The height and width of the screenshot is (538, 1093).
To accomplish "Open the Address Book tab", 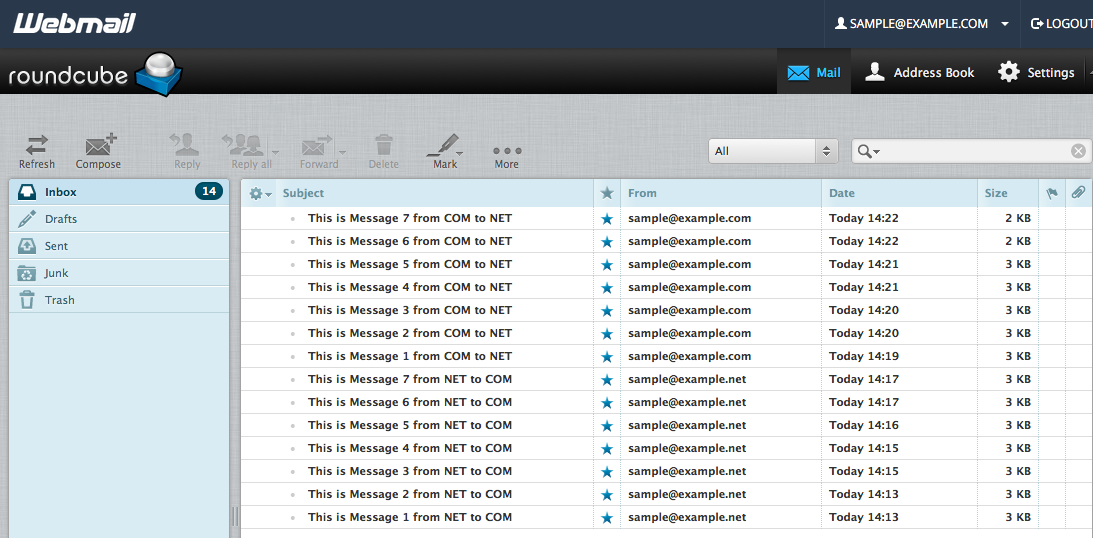I will pyautogui.click(x=919, y=72).
